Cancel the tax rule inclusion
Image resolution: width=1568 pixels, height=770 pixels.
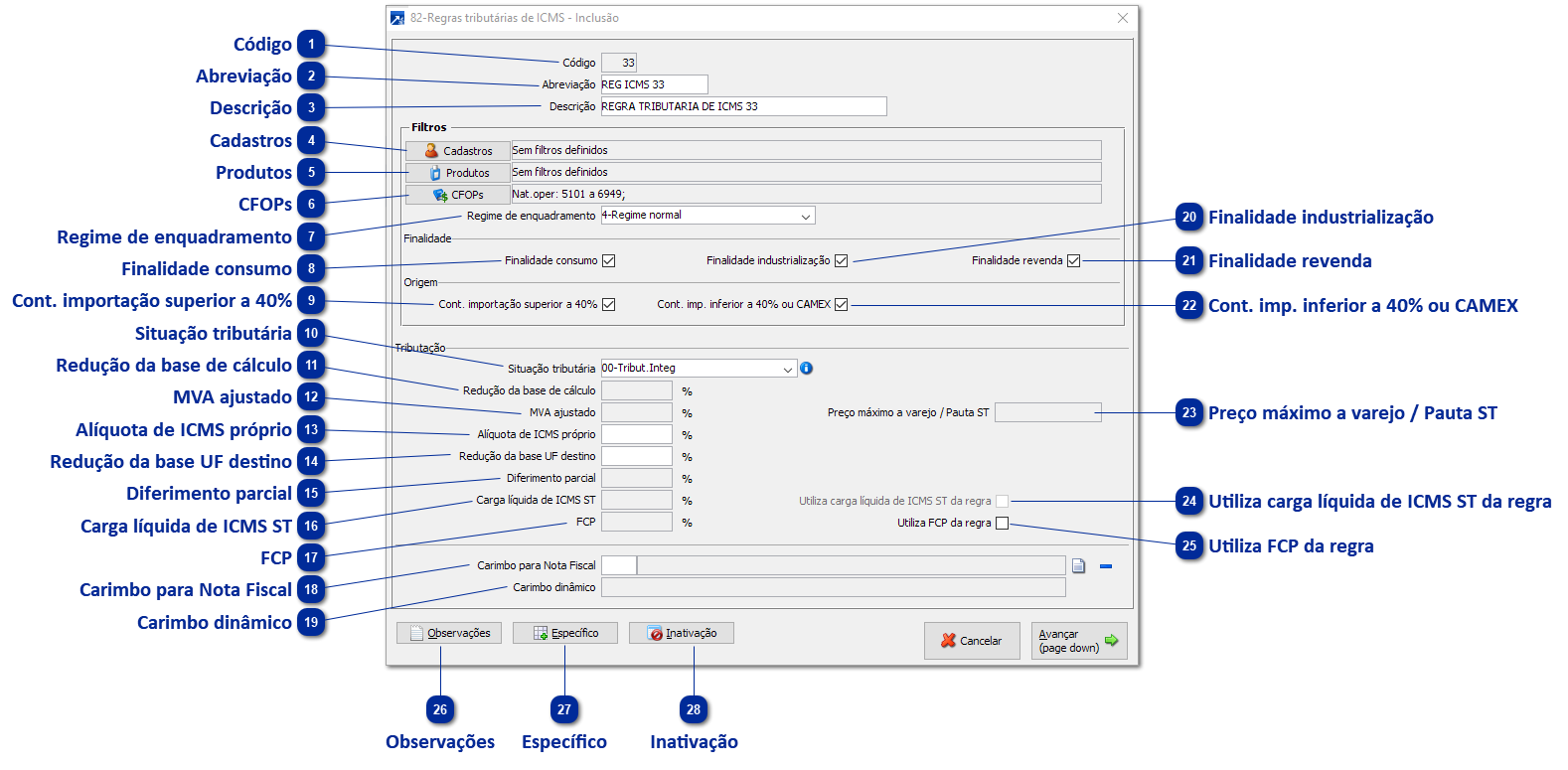972,641
